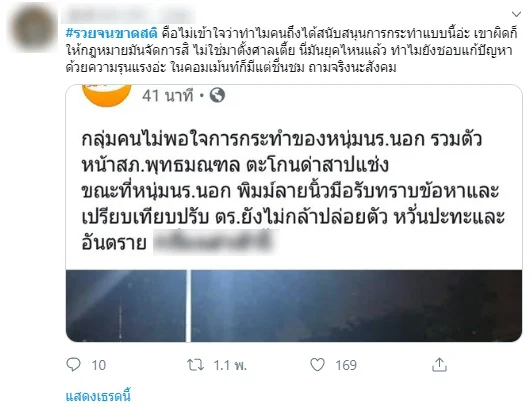Click the like count 169
Viewport: 532px width, 407px height.
click(346, 365)
